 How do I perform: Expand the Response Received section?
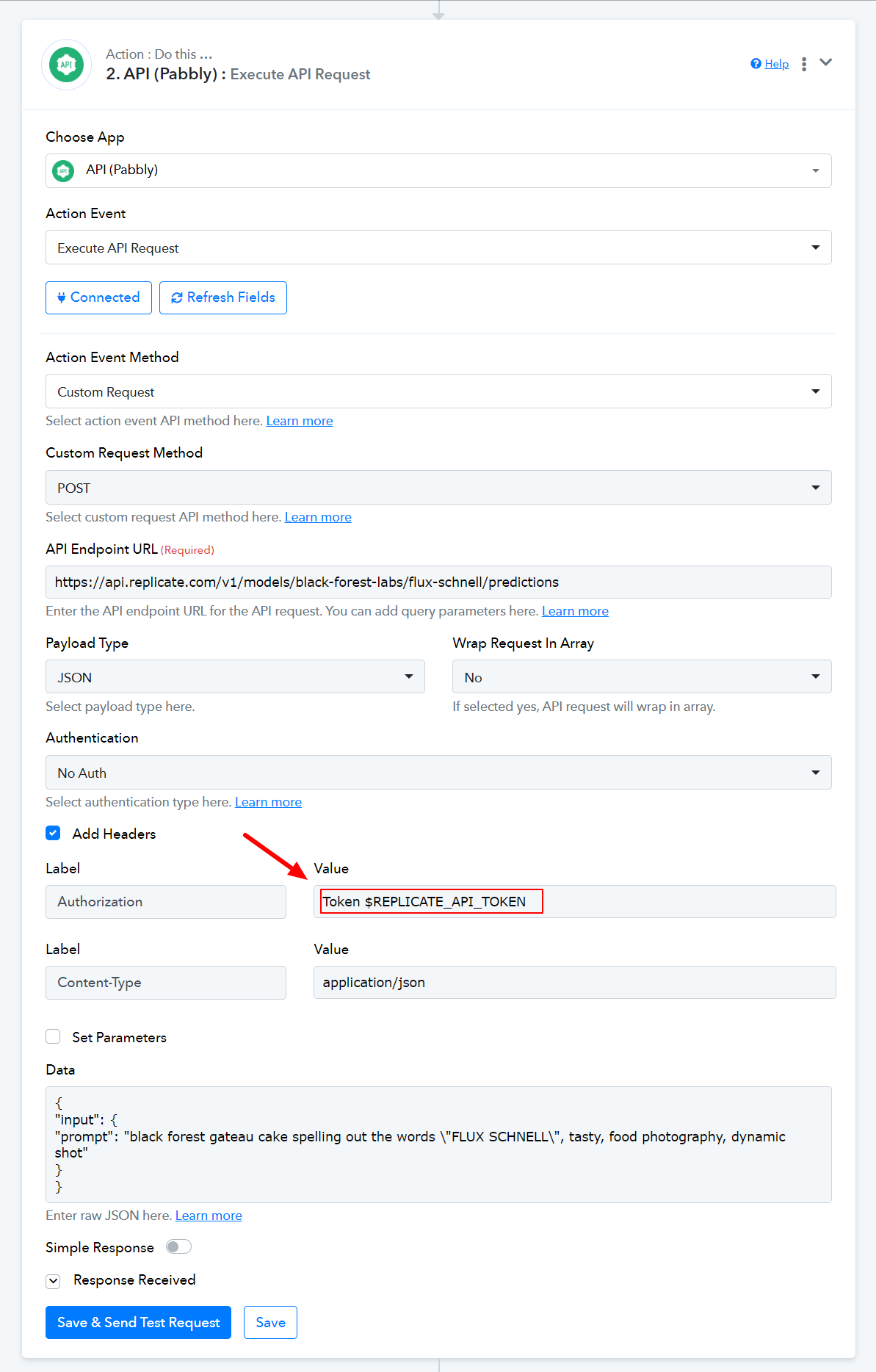point(53,1281)
